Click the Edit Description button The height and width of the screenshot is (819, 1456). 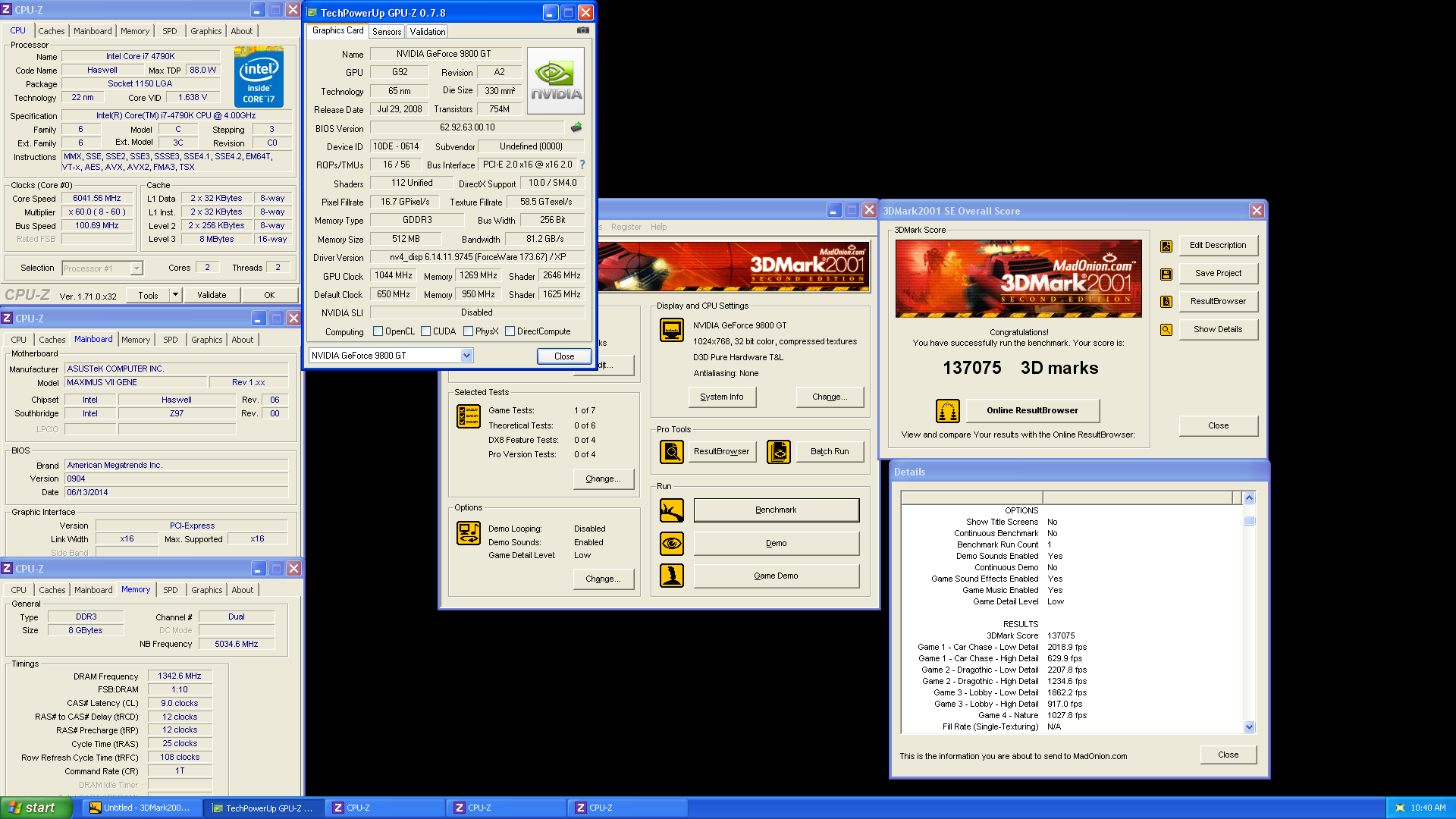pyautogui.click(x=1219, y=245)
